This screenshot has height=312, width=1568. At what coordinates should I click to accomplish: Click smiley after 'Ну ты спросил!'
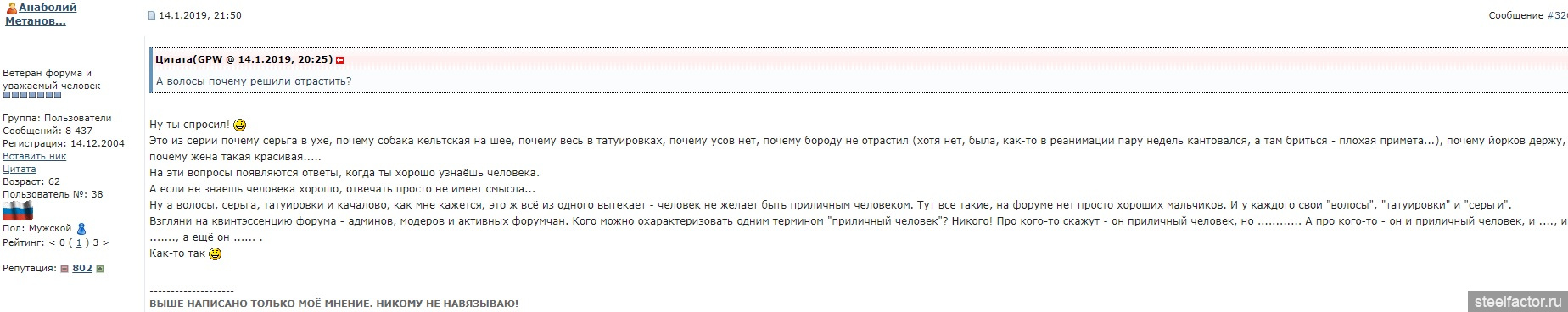pyautogui.click(x=239, y=125)
